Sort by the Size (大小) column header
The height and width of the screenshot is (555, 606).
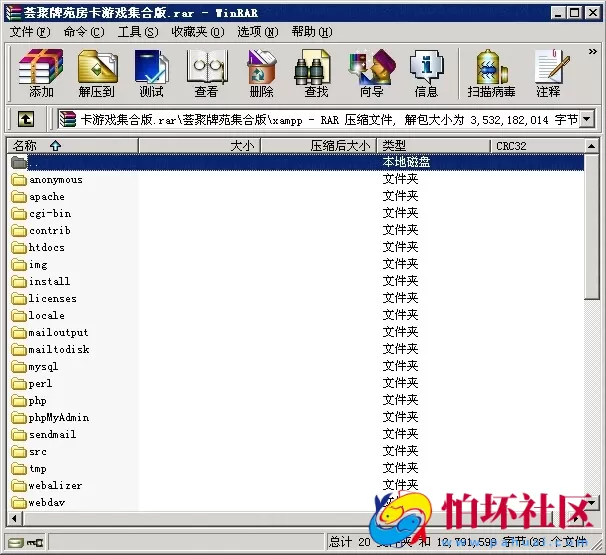click(x=199, y=146)
